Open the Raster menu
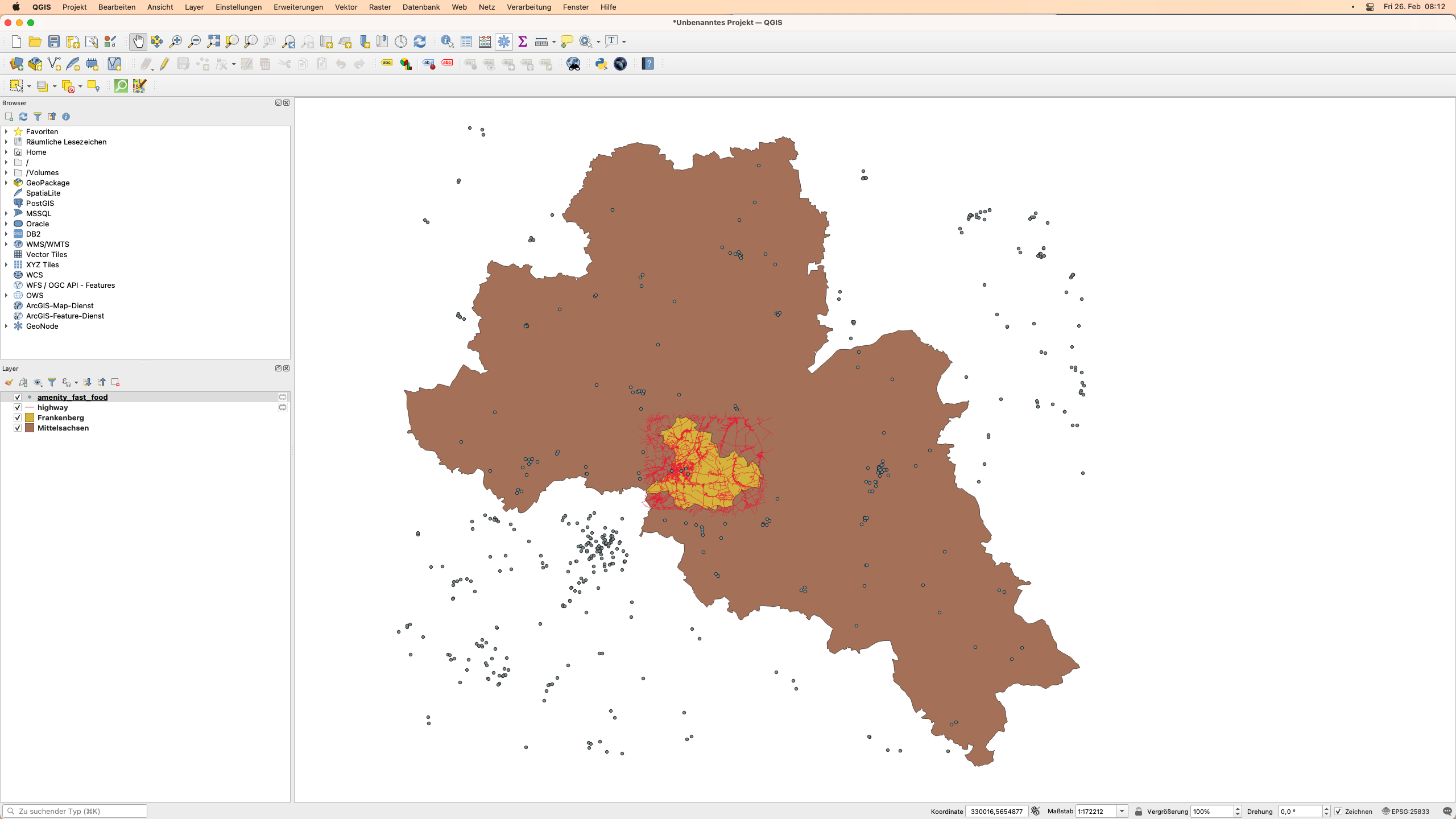The height and width of the screenshot is (819, 1456). tap(380, 7)
